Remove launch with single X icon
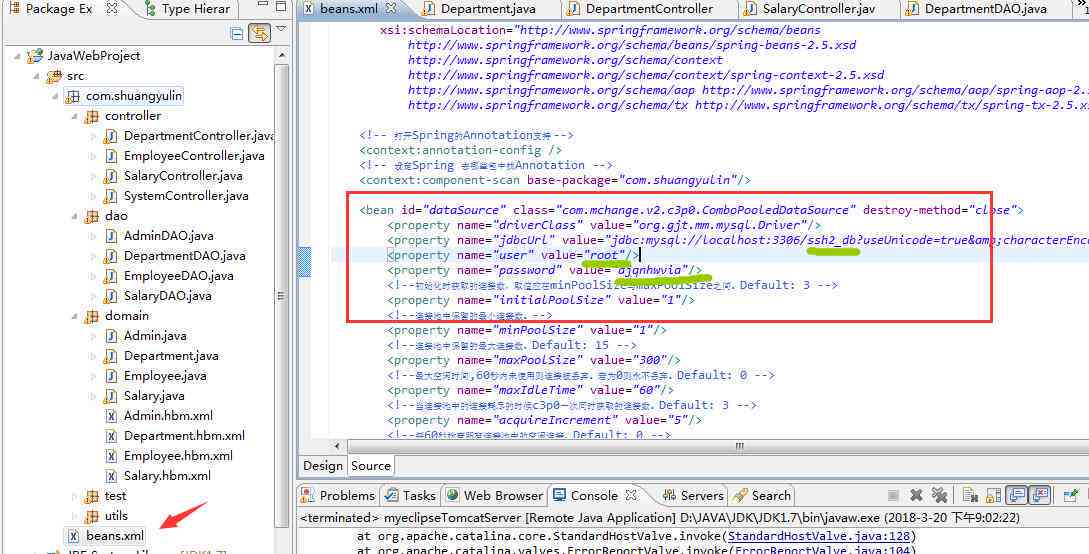 (916, 495)
